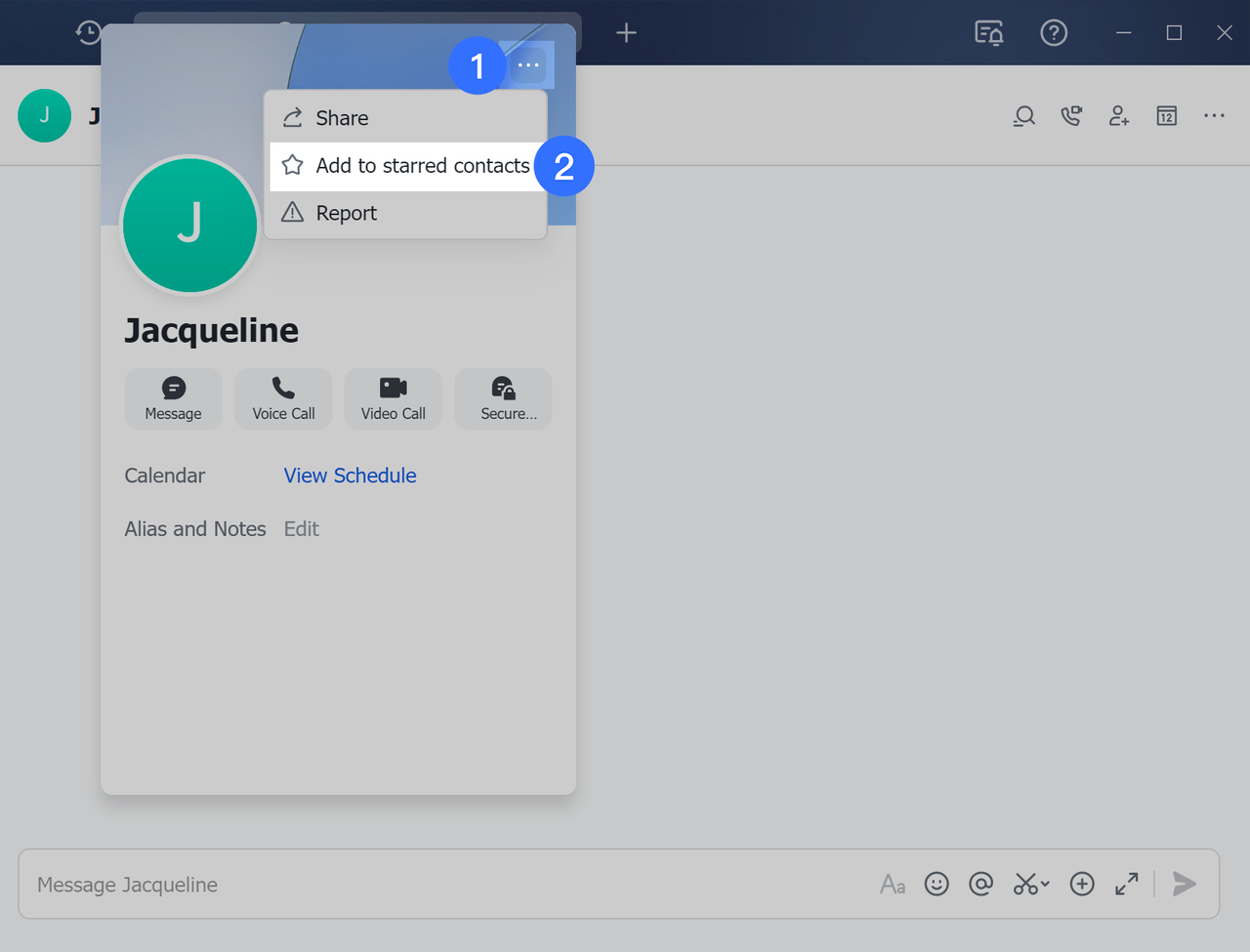Open chat header more options ellipsis
Viewport: 1250px width, 952px height.
point(1214,116)
